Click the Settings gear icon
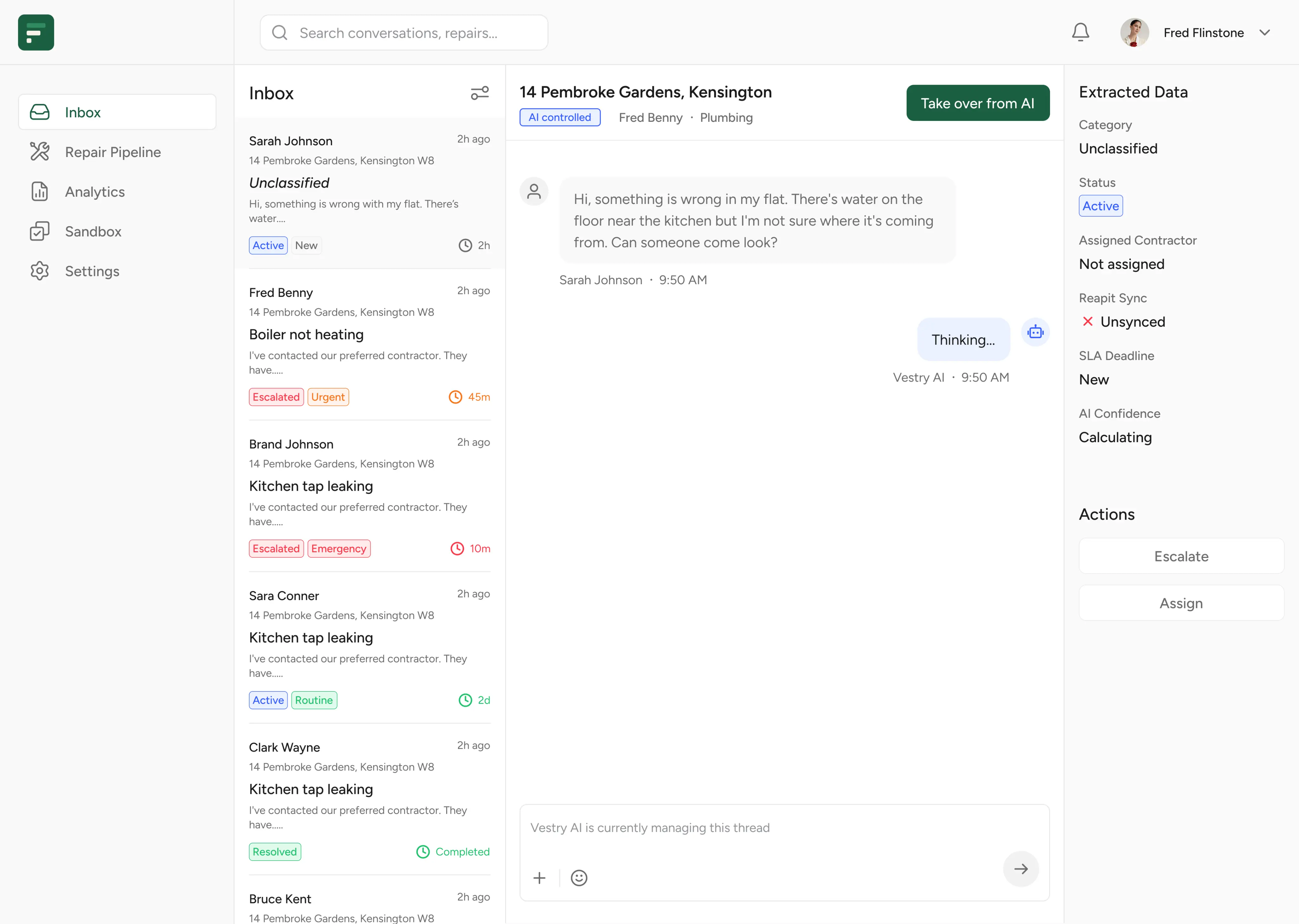1299x924 pixels. (x=39, y=271)
